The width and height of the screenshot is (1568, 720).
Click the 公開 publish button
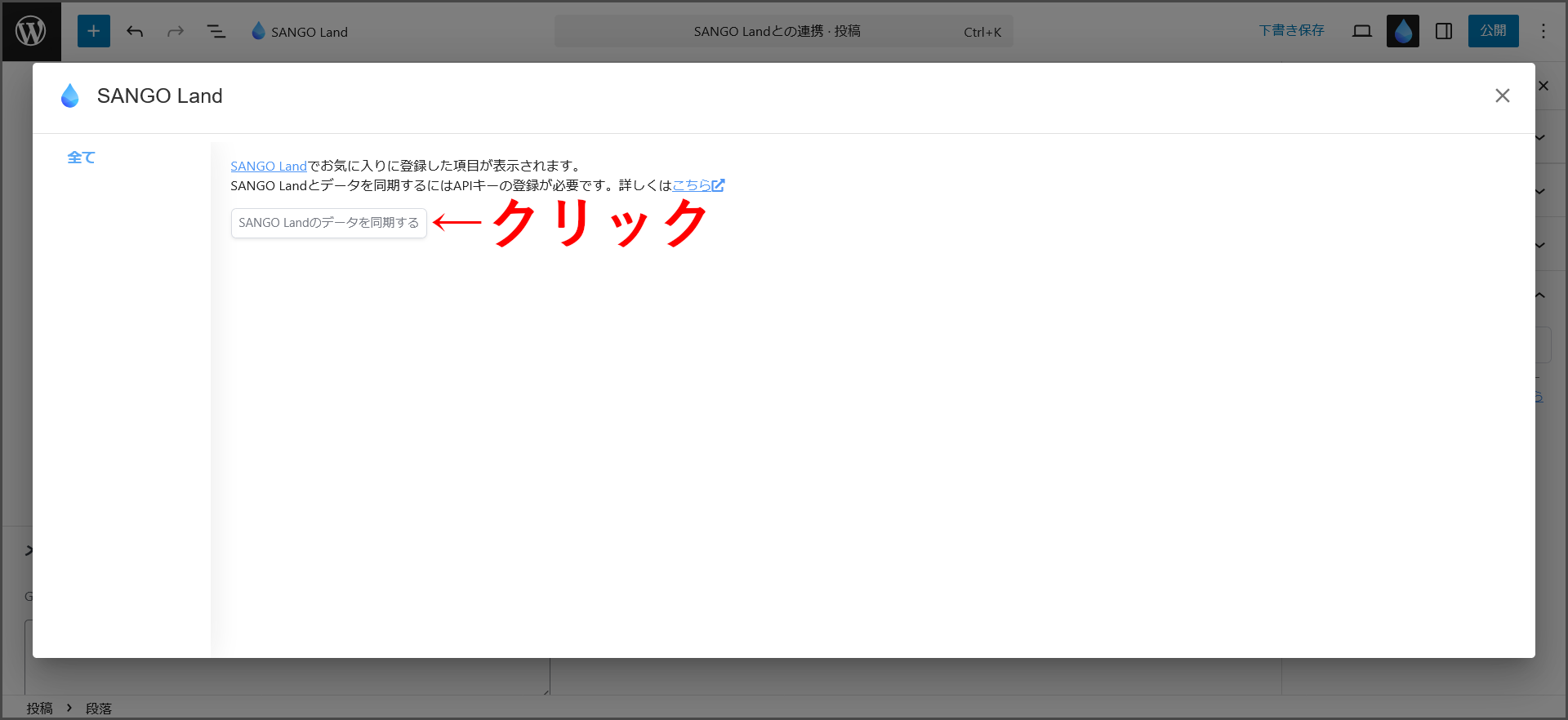pos(1494,31)
